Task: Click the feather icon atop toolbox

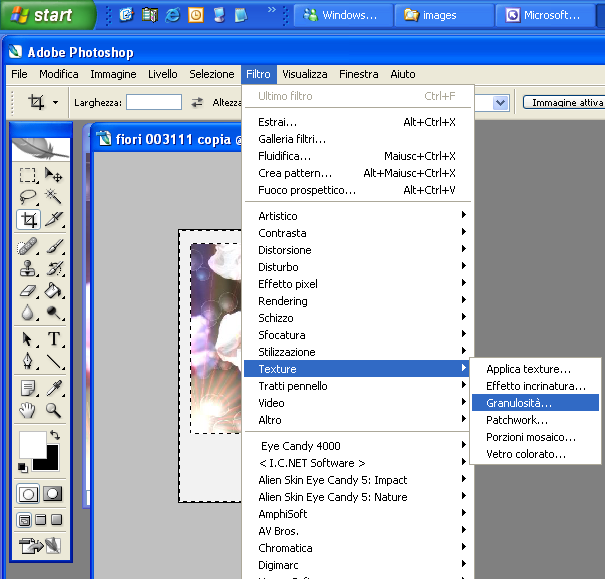Action: (x=41, y=149)
